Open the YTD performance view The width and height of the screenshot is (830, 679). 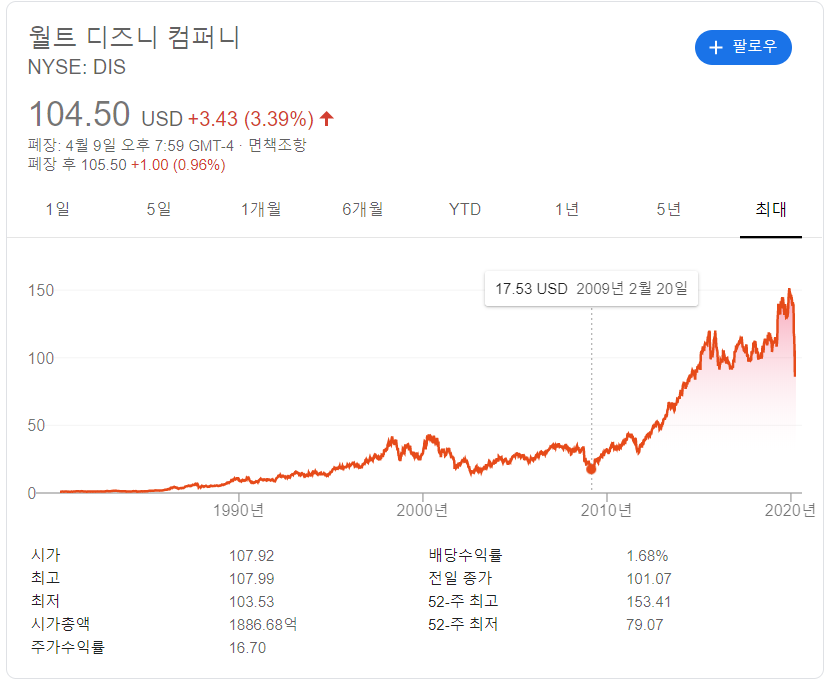[464, 210]
